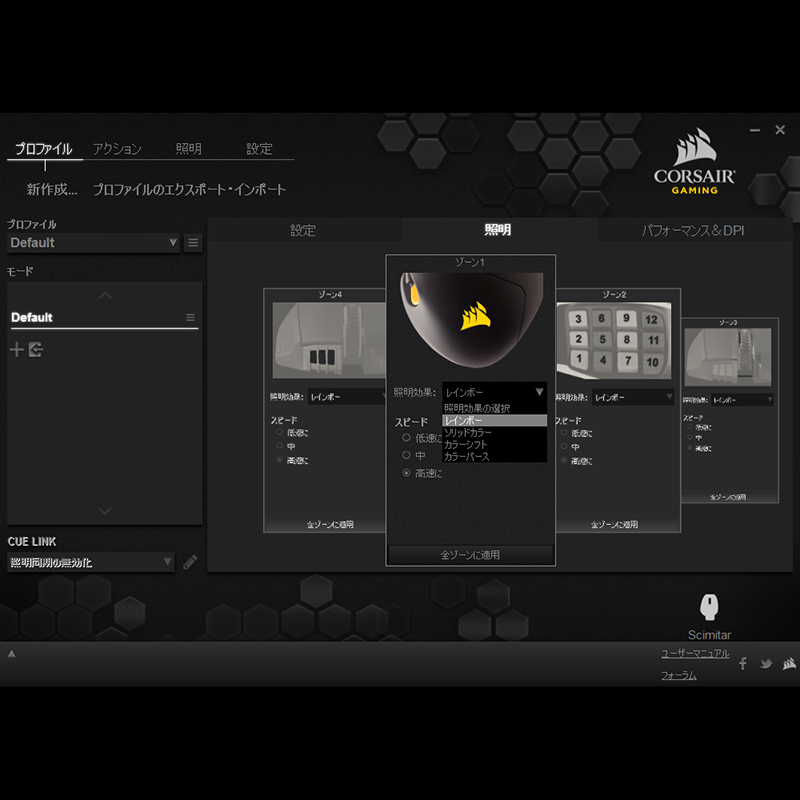Choose ソリッドカラー in the dropdown list
Viewport: 800px width, 800px height.
pyautogui.click(x=494, y=432)
